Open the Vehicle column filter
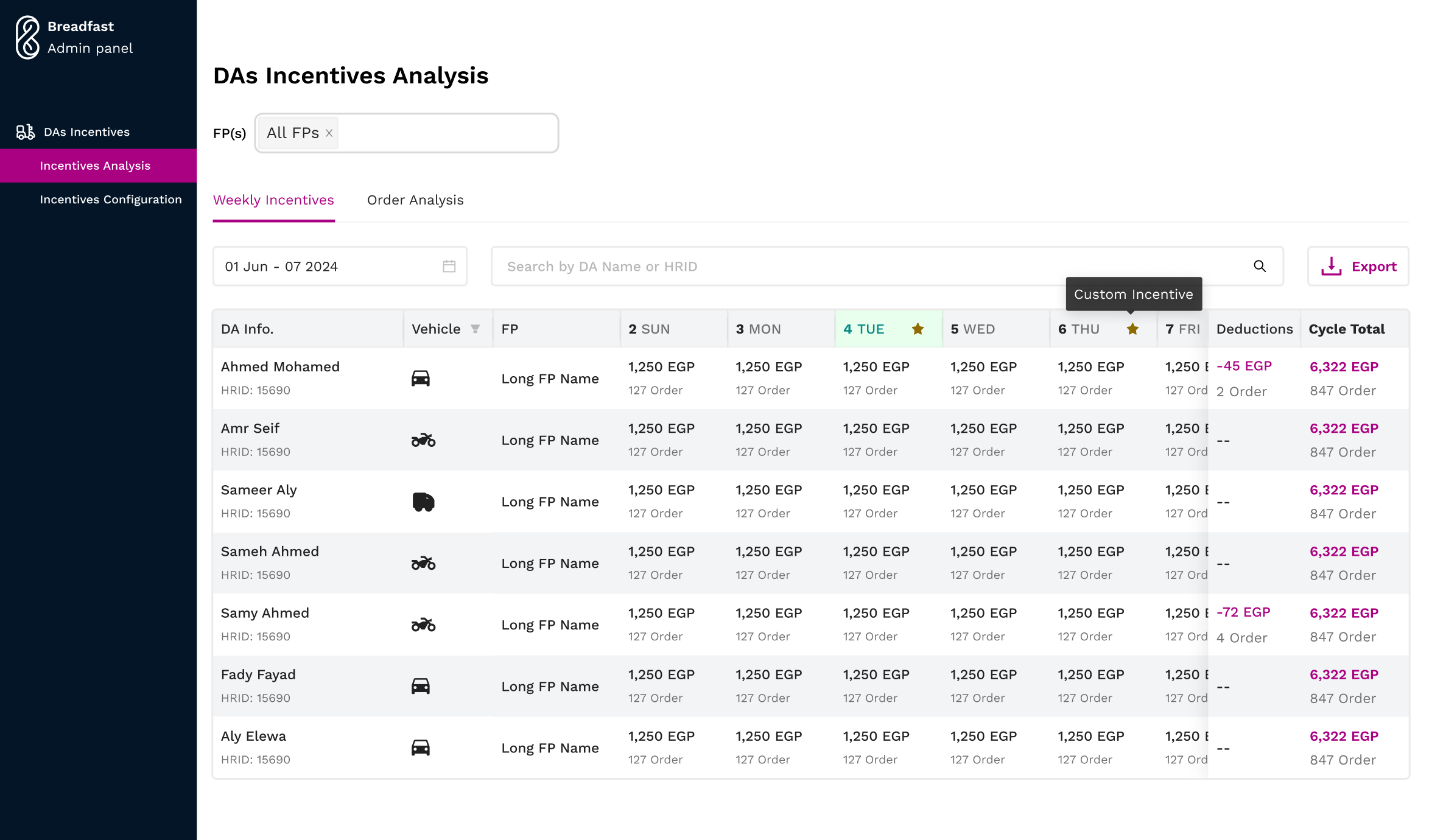The image size is (1432, 840). coord(475,329)
